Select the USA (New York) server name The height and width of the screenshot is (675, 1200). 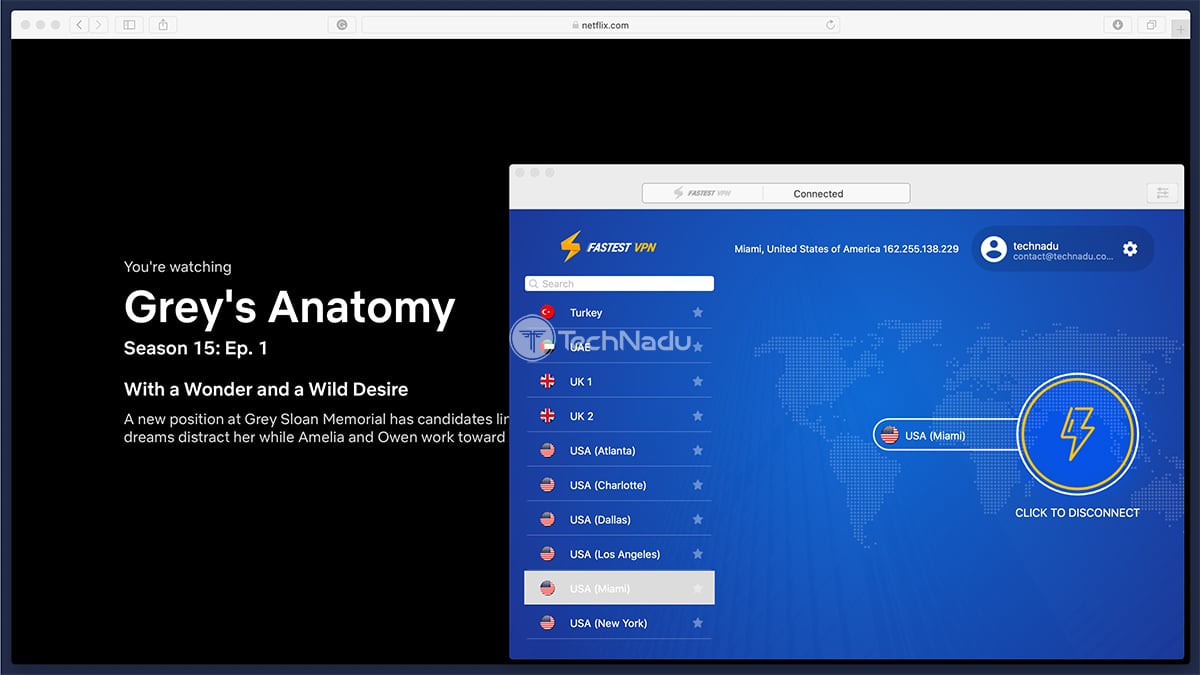click(x=609, y=623)
